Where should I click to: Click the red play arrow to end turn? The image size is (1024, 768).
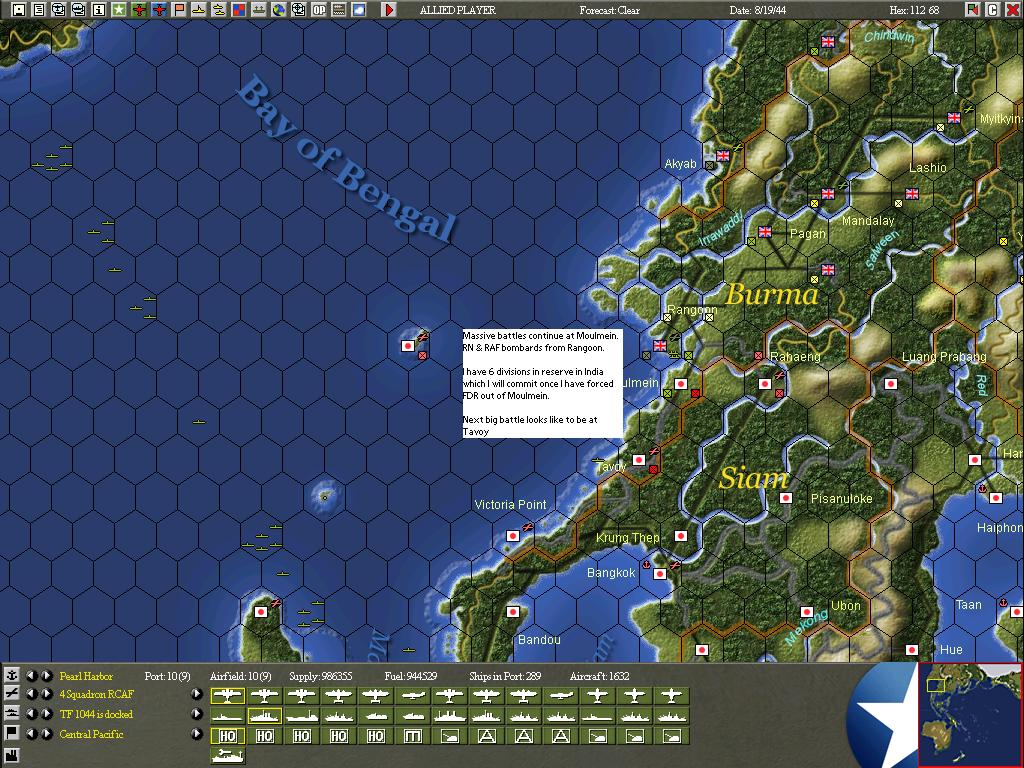point(389,9)
